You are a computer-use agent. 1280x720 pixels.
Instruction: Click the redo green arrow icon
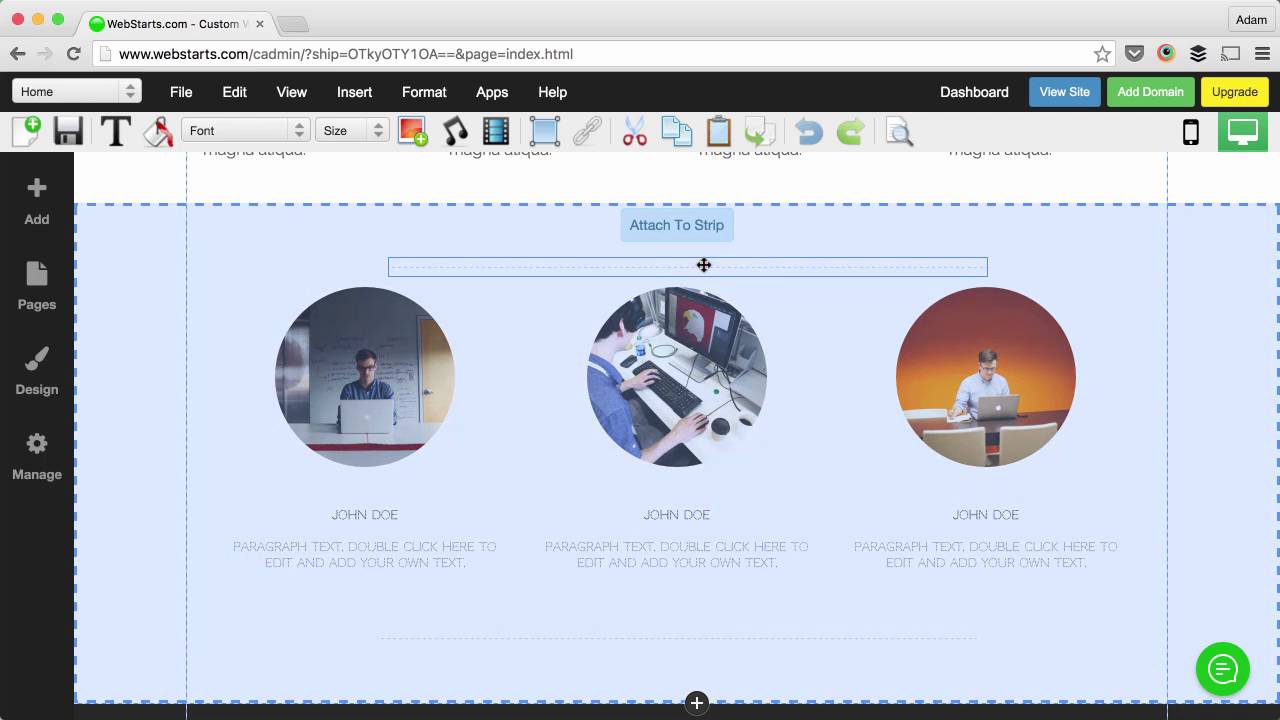(850, 131)
